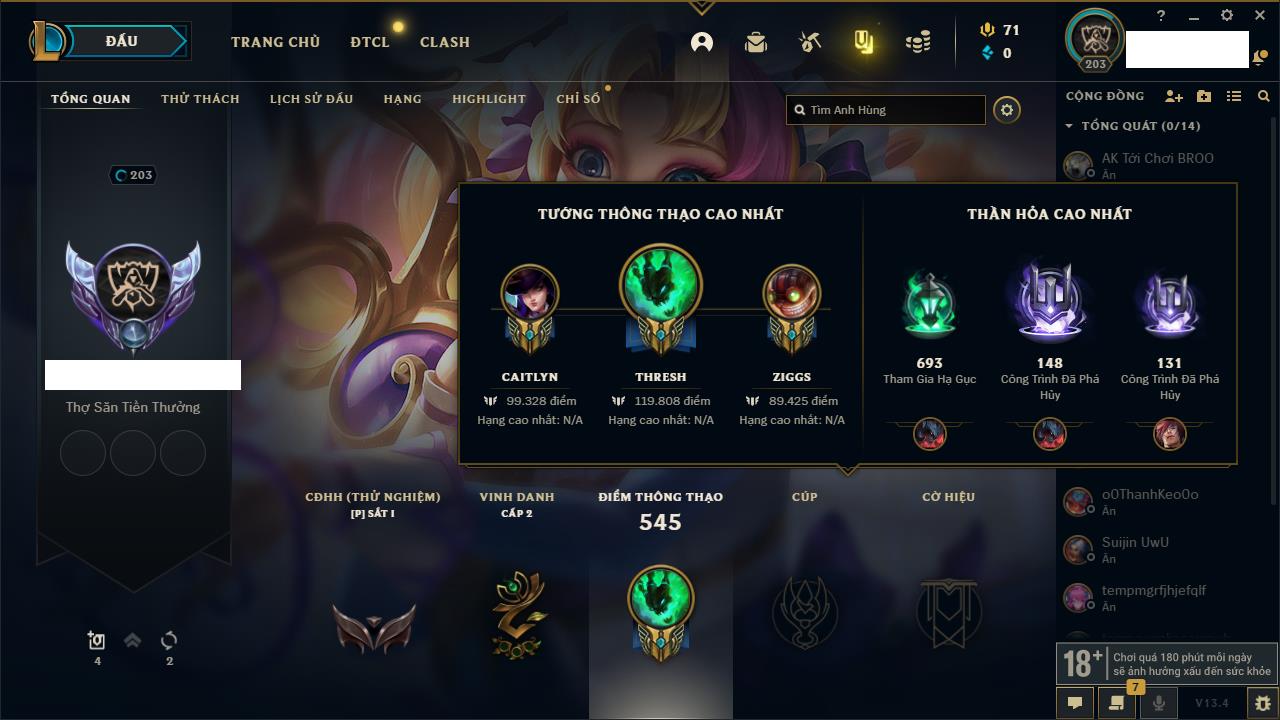The image size is (1280, 720).
Task: Click the Add Friend icon
Action: point(1174,96)
